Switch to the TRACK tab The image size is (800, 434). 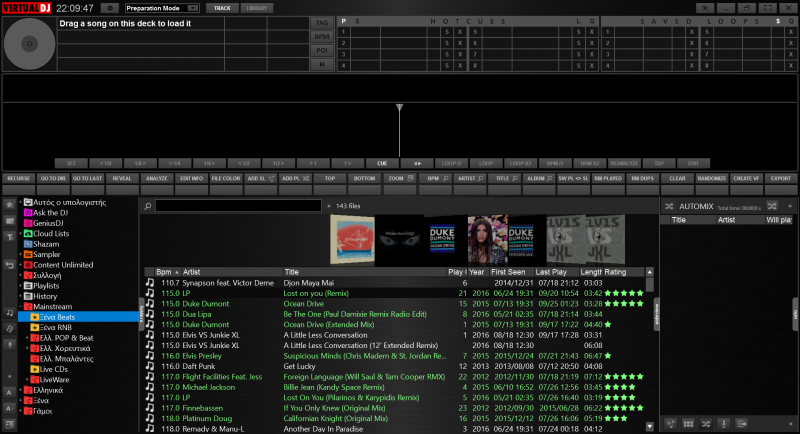222,8
